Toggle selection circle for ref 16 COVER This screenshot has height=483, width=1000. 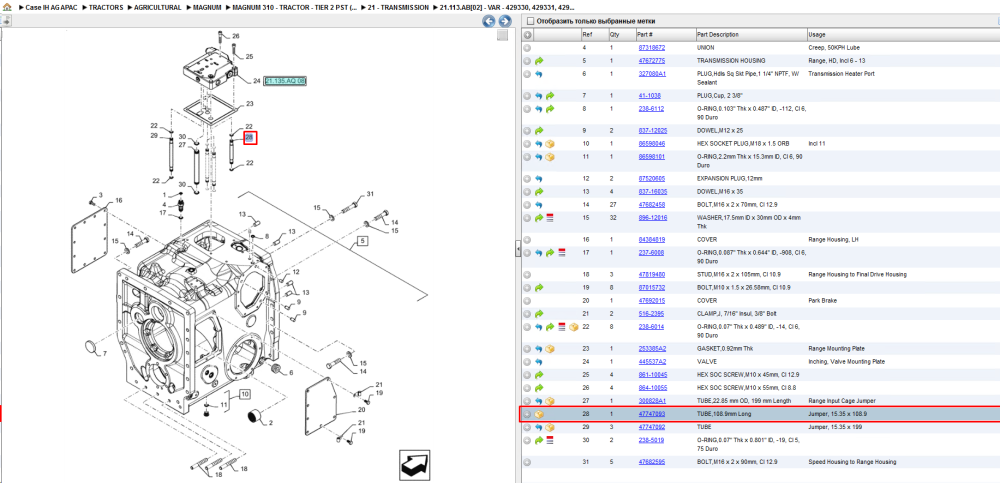pyautogui.click(x=527, y=240)
